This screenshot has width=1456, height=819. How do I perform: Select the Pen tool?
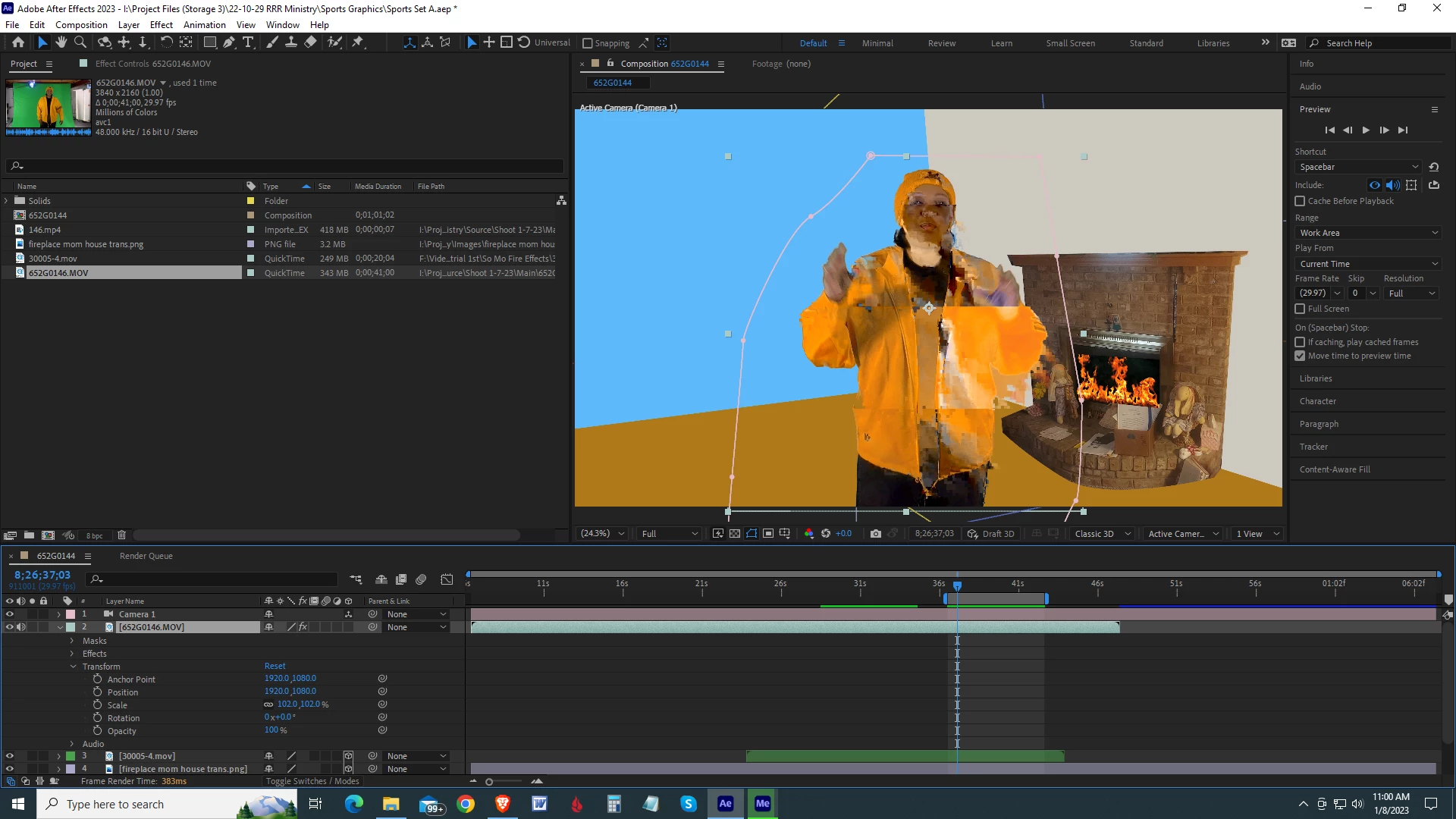tap(228, 42)
